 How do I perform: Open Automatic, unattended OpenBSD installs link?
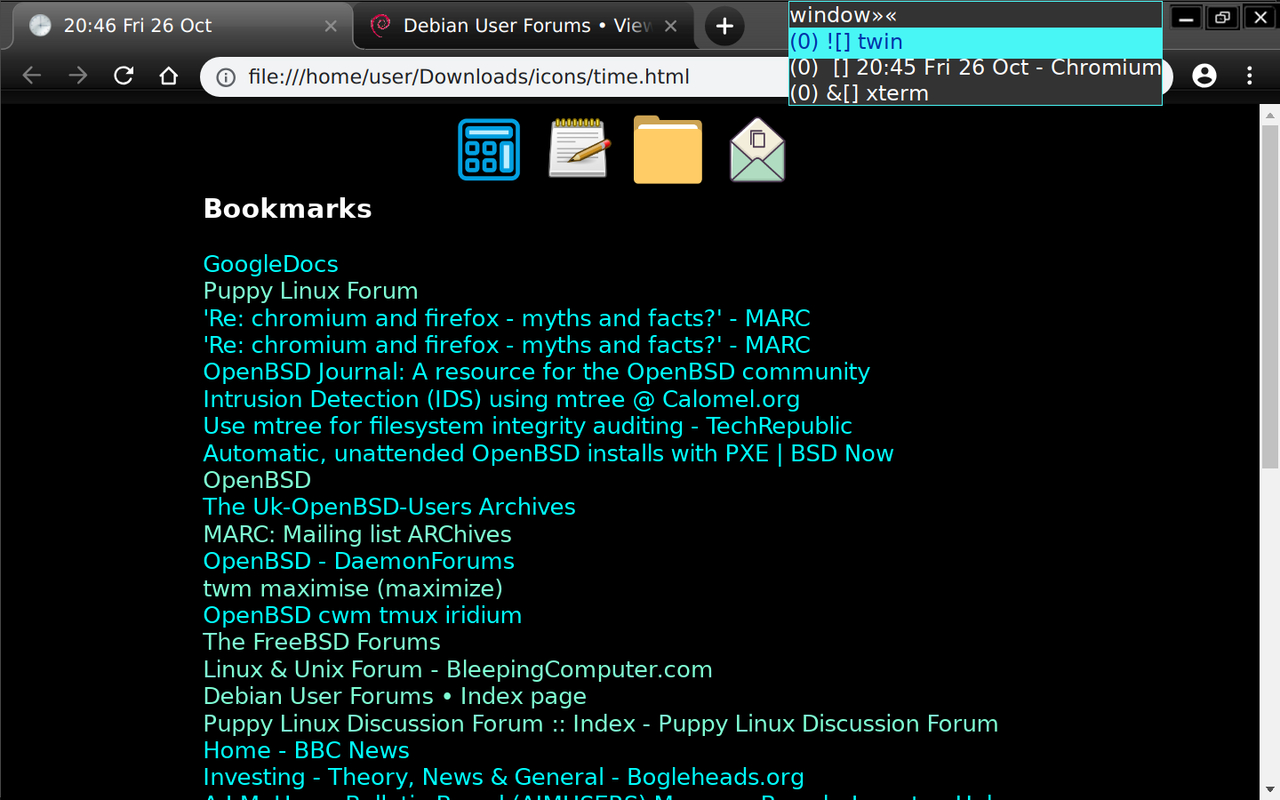549,453
